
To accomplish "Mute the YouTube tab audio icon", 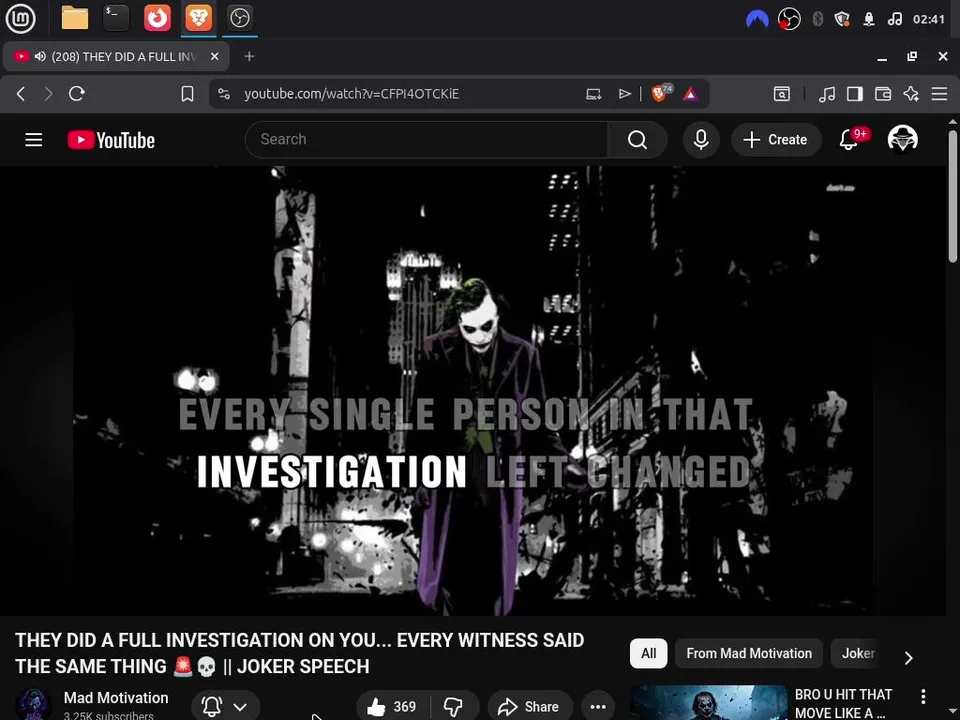I will pos(40,56).
